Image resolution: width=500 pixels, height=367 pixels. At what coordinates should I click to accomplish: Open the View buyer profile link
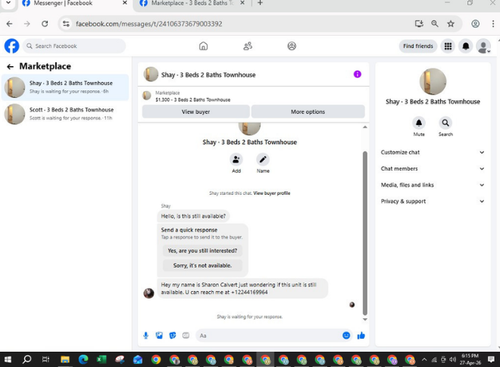pyautogui.click(x=271, y=193)
